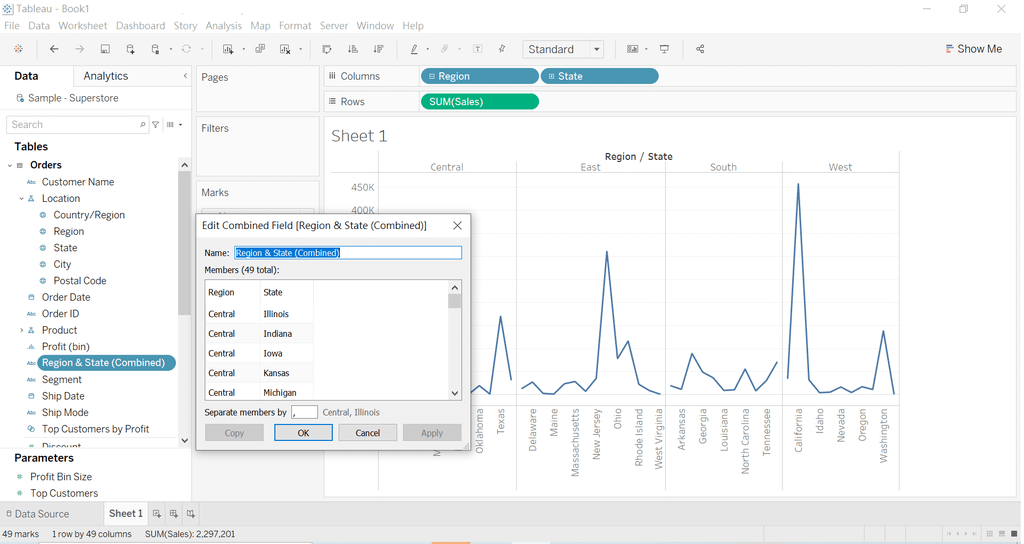Clear the sheet using the toolbar icon
This screenshot has height=544, width=1024.
(285, 49)
